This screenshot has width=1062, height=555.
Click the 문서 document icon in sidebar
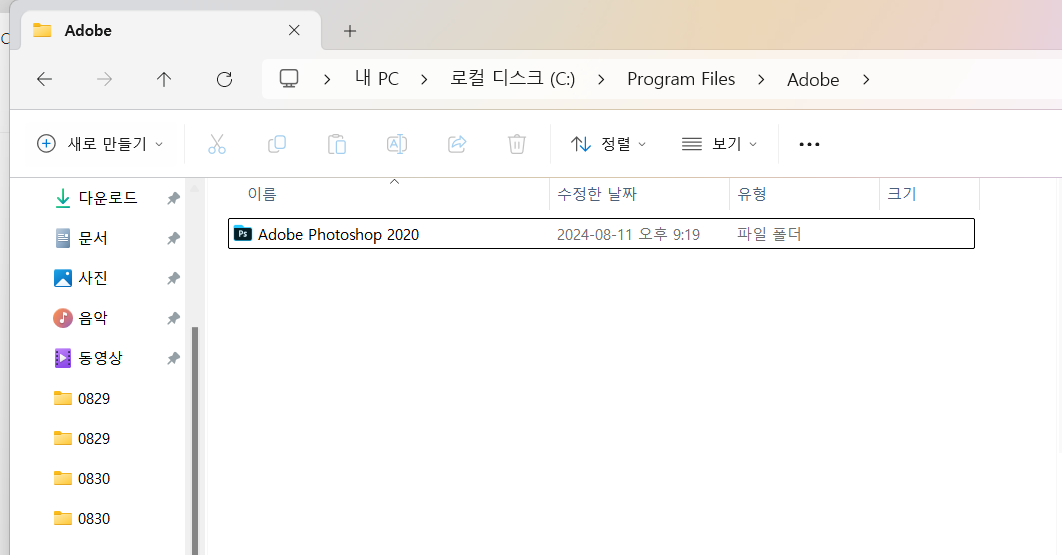[x=62, y=238]
